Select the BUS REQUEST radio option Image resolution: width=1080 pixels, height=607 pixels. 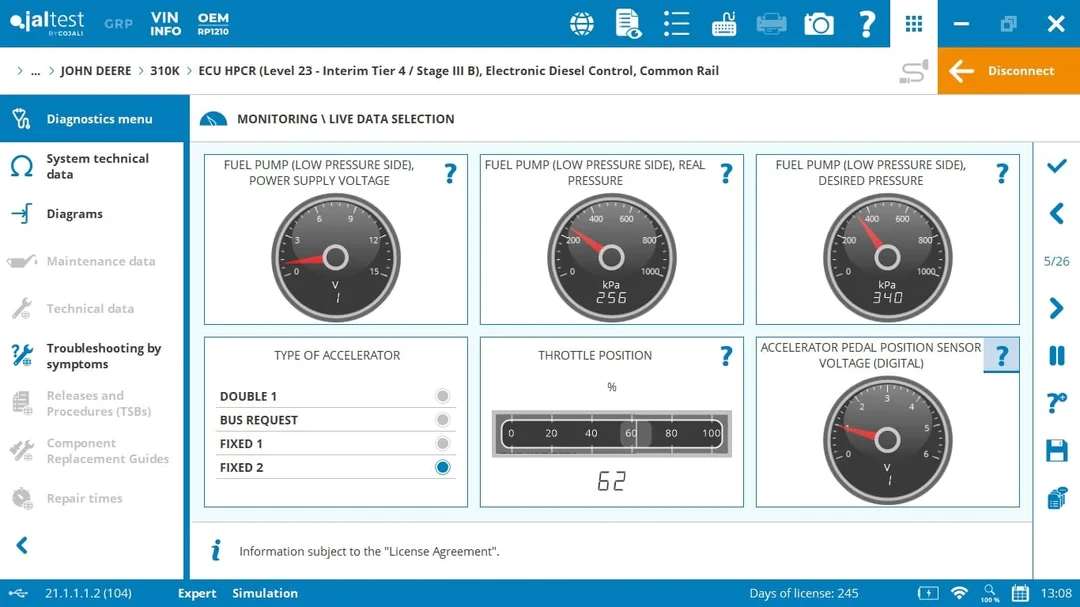coord(442,420)
